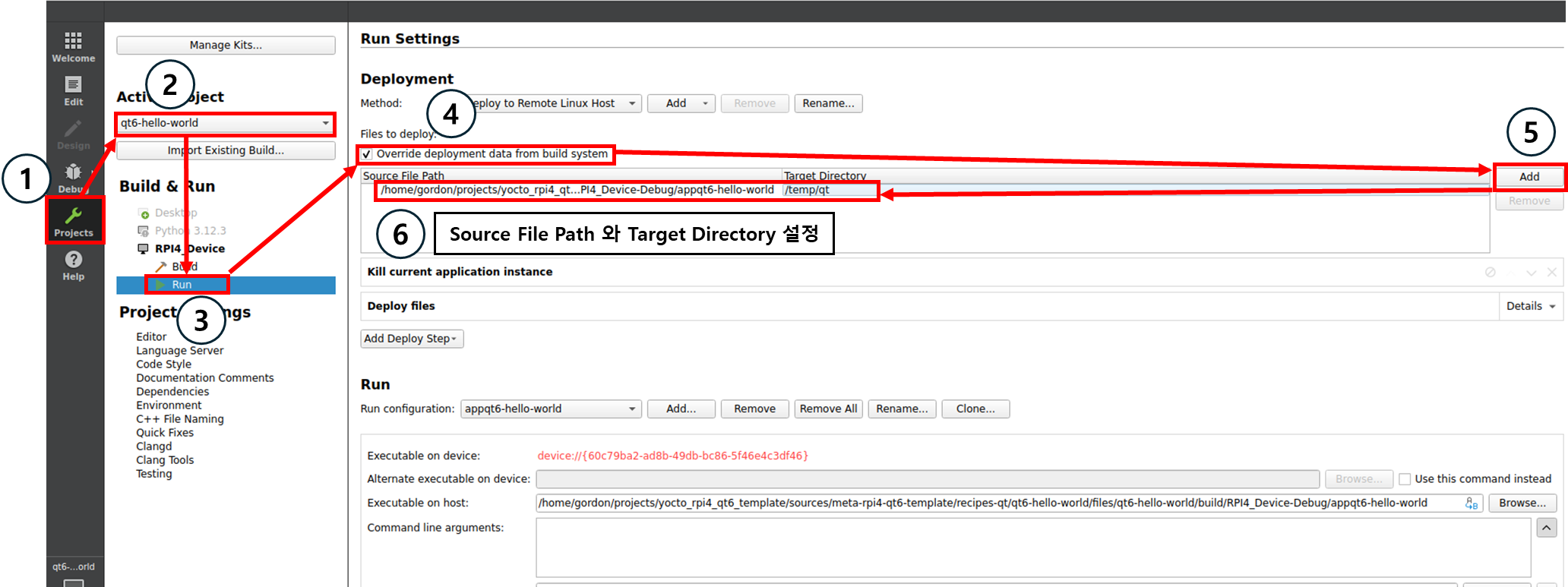Image resolution: width=1568 pixels, height=587 pixels.
Task: Click the Clone... button
Action: tap(975, 409)
